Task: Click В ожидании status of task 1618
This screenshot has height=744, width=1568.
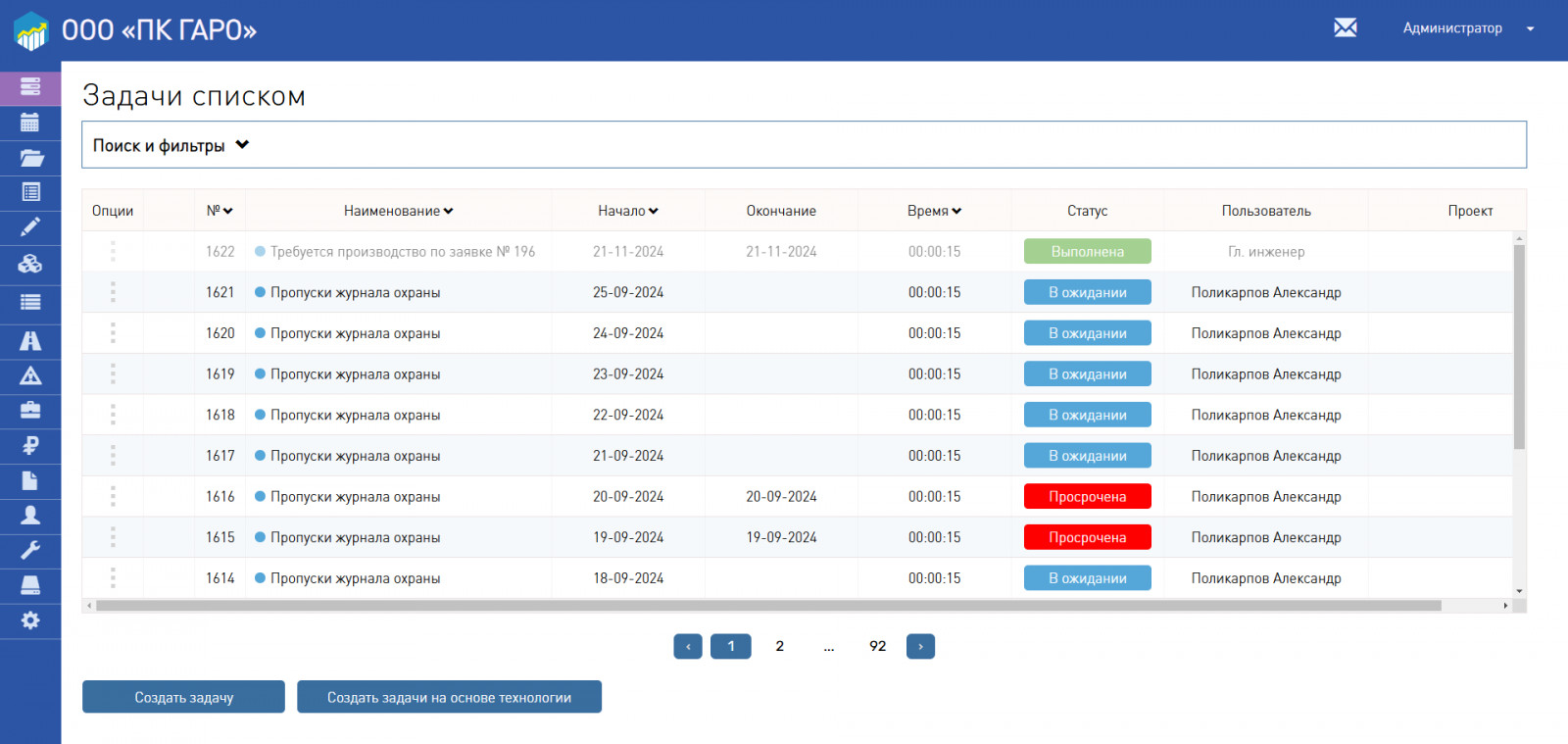Action: [1088, 415]
